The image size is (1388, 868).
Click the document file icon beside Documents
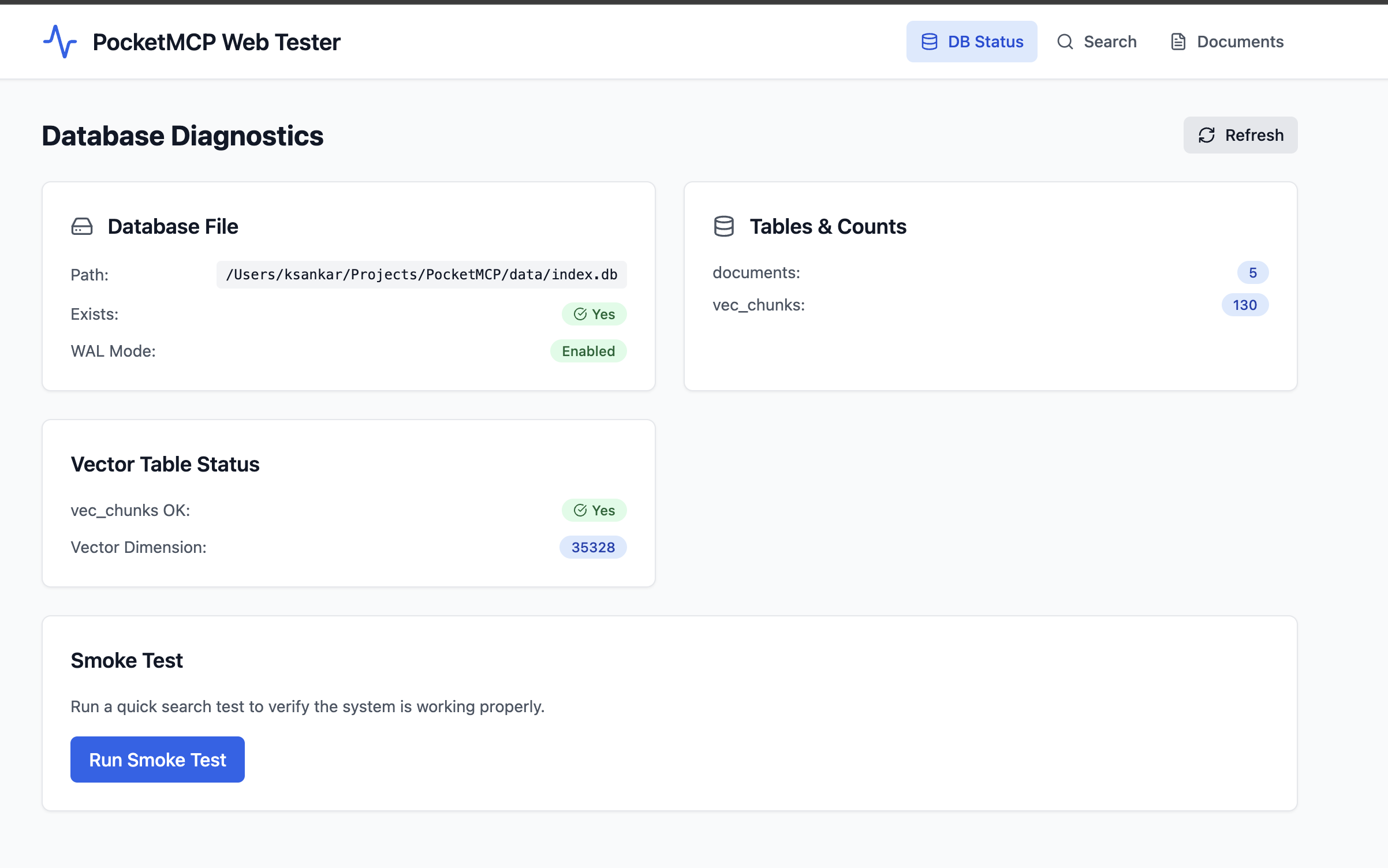click(x=1178, y=41)
